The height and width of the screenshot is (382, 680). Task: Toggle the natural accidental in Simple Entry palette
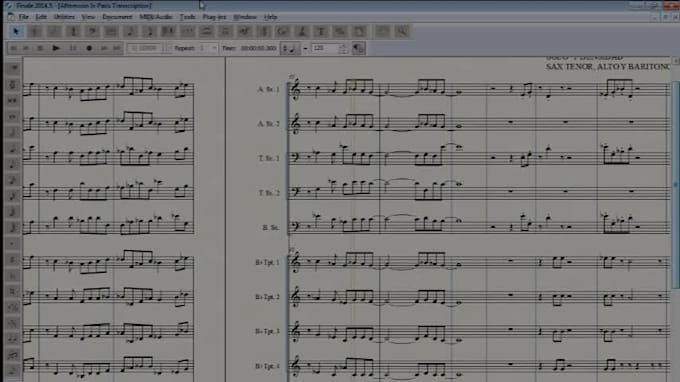13,292
